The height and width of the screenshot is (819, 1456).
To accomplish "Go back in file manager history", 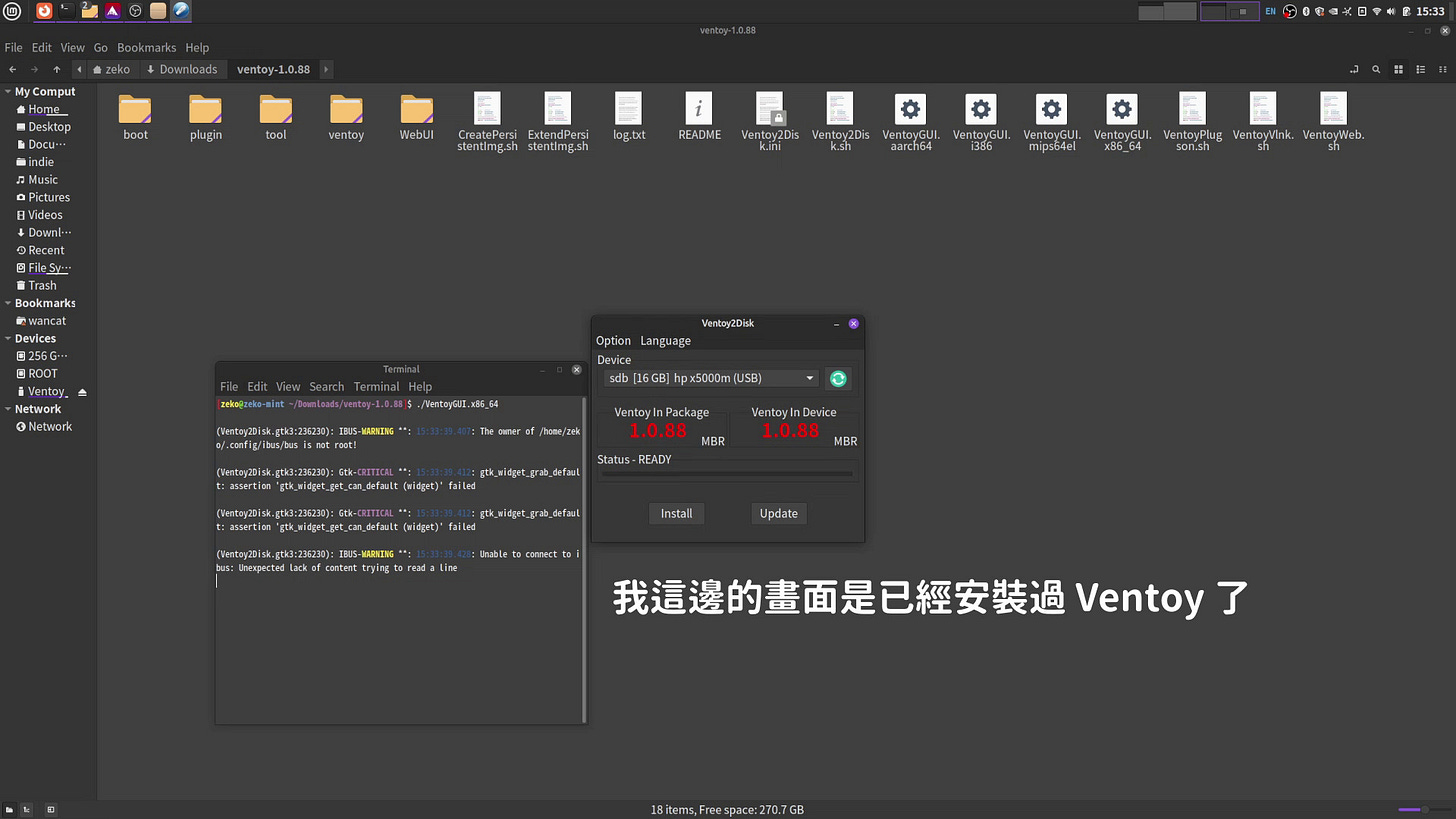I will point(12,69).
